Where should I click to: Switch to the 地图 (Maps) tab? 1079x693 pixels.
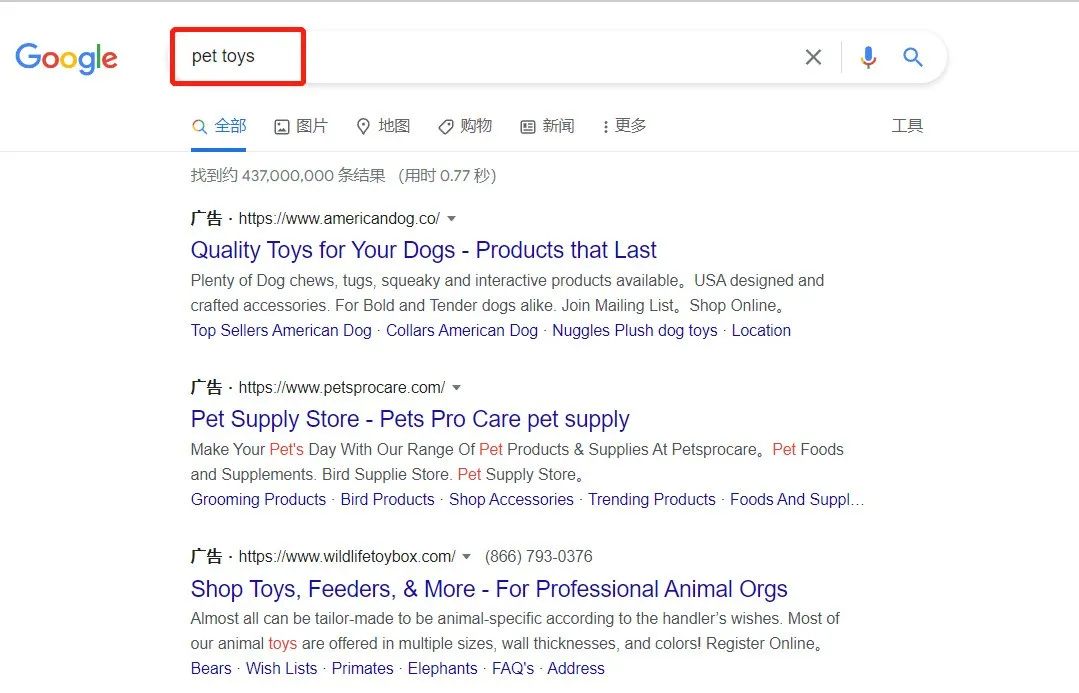383,126
